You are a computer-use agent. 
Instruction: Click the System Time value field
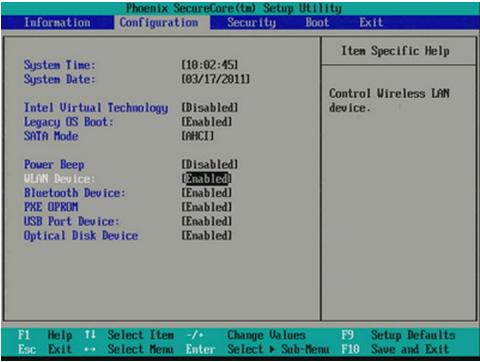tap(210, 65)
